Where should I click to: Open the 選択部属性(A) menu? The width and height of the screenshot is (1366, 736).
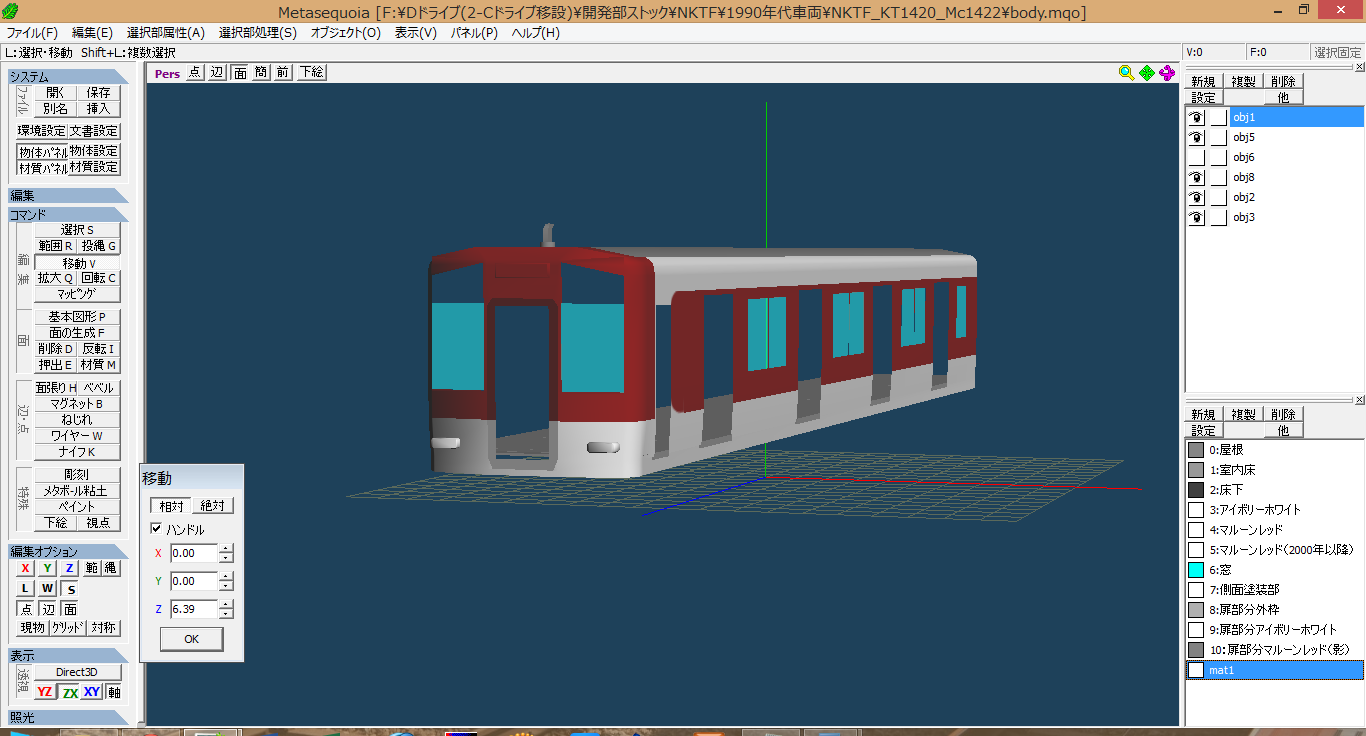[x=166, y=32]
